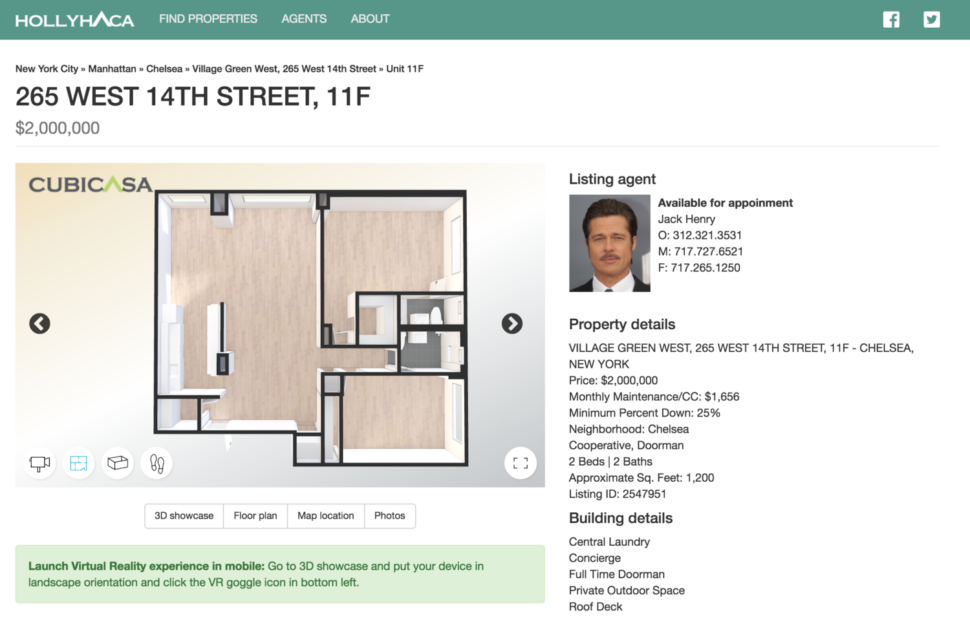The height and width of the screenshot is (626, 970).
Task: Switch to the Floor plan tab
Action: [255, 516]
